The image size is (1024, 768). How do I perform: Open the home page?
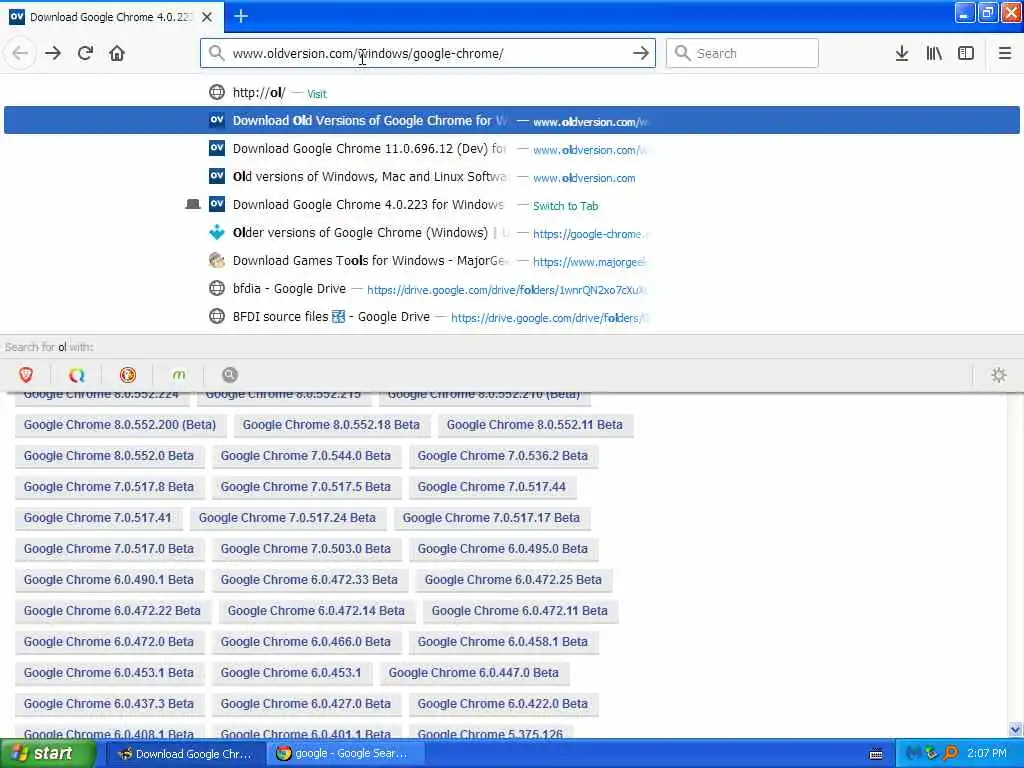coord(117,53)
